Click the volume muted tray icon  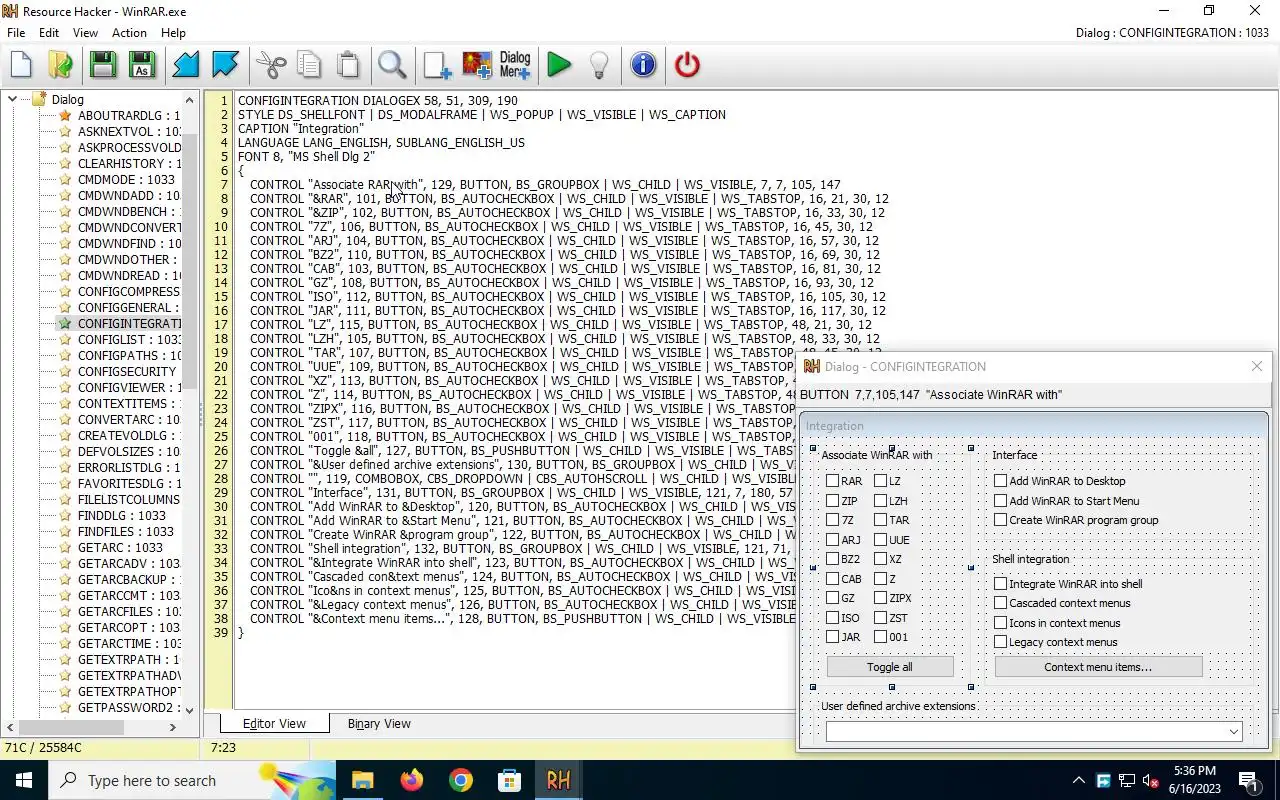[1151, 780]
